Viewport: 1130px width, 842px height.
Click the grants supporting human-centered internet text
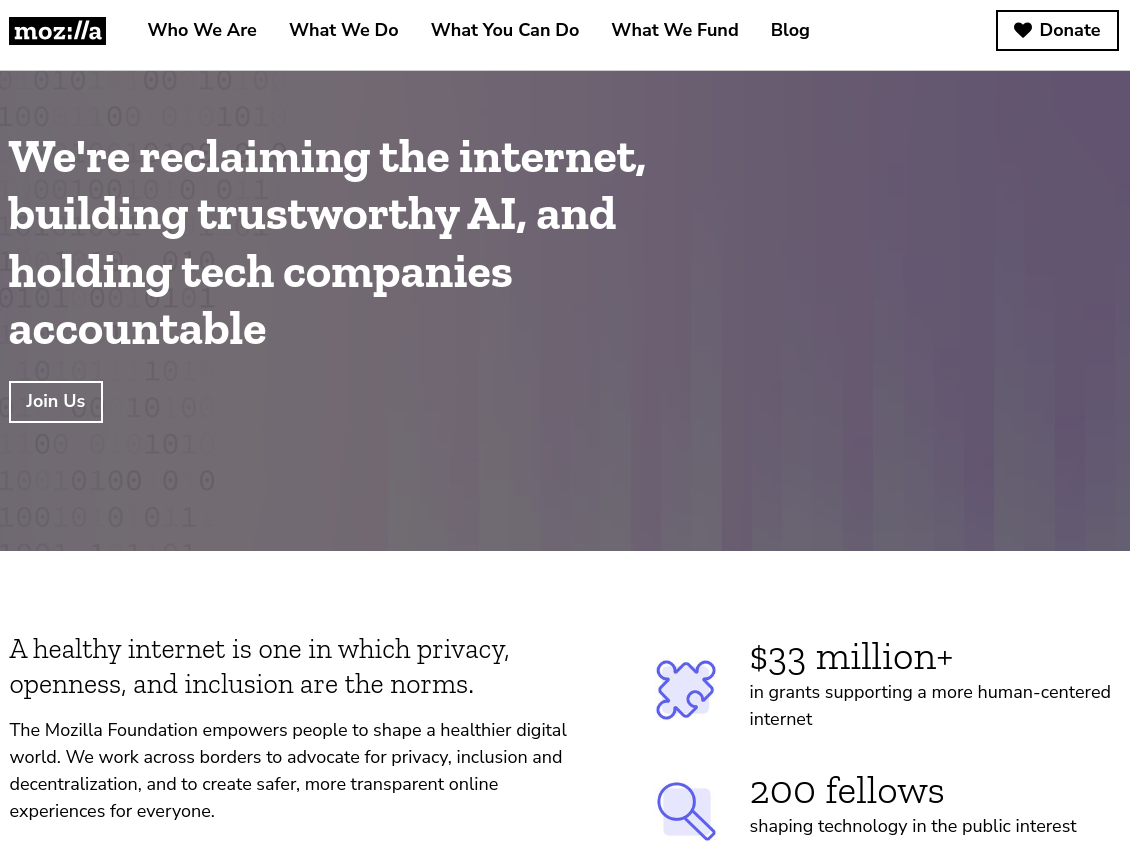tap(929, 705)
